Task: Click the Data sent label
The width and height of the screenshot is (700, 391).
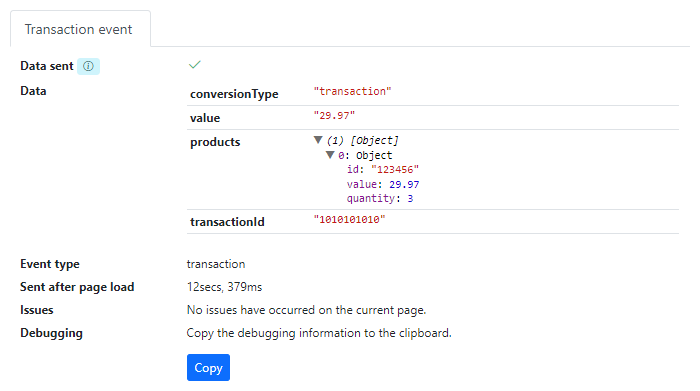Action: click(x=46, y=66)
